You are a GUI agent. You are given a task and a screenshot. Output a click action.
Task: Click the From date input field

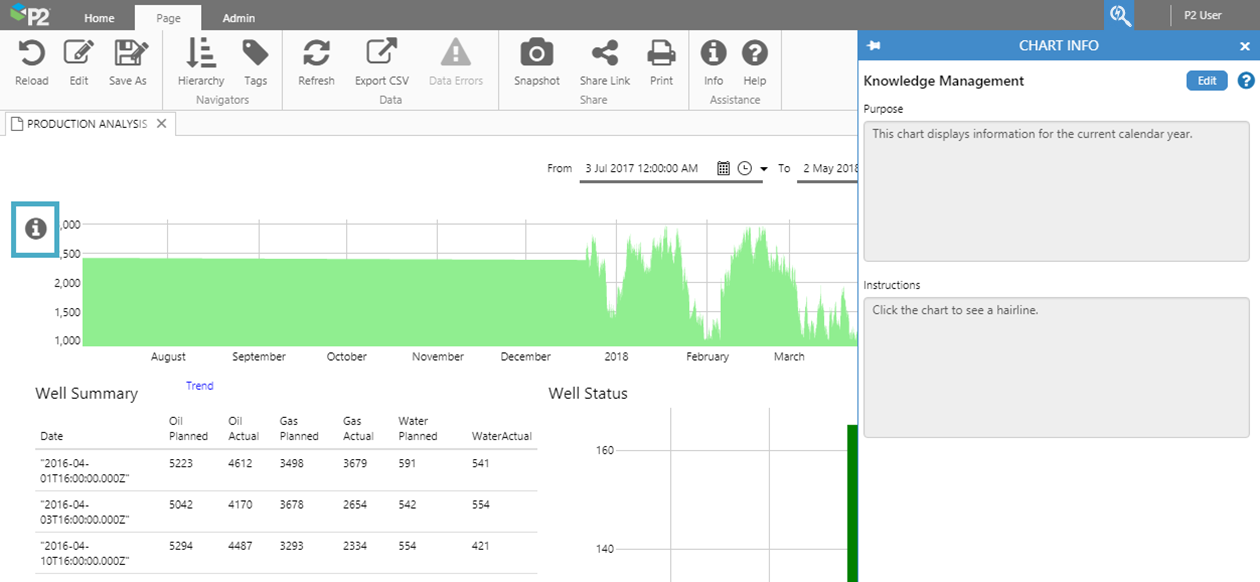point(645,169)
